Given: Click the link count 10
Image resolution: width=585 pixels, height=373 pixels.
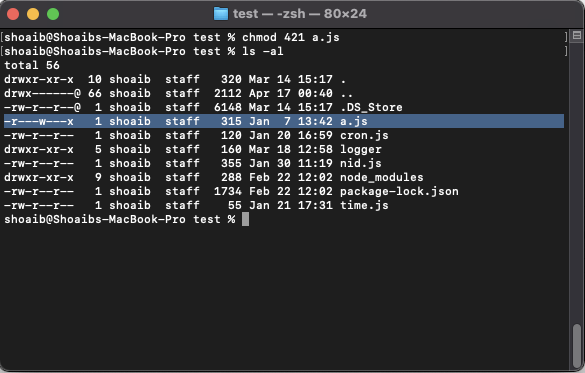Looking at the screenshot, I should click(95, 79).
